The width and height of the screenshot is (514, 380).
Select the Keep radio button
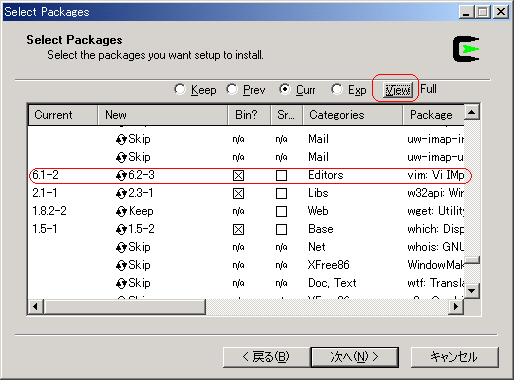tap(180, 89)
